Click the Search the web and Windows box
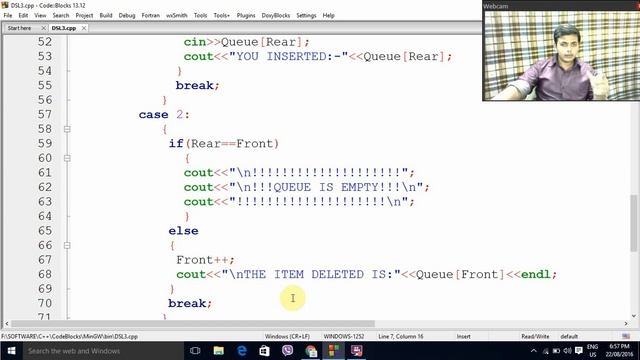The image size is (640, 360). tap(103, 351)
